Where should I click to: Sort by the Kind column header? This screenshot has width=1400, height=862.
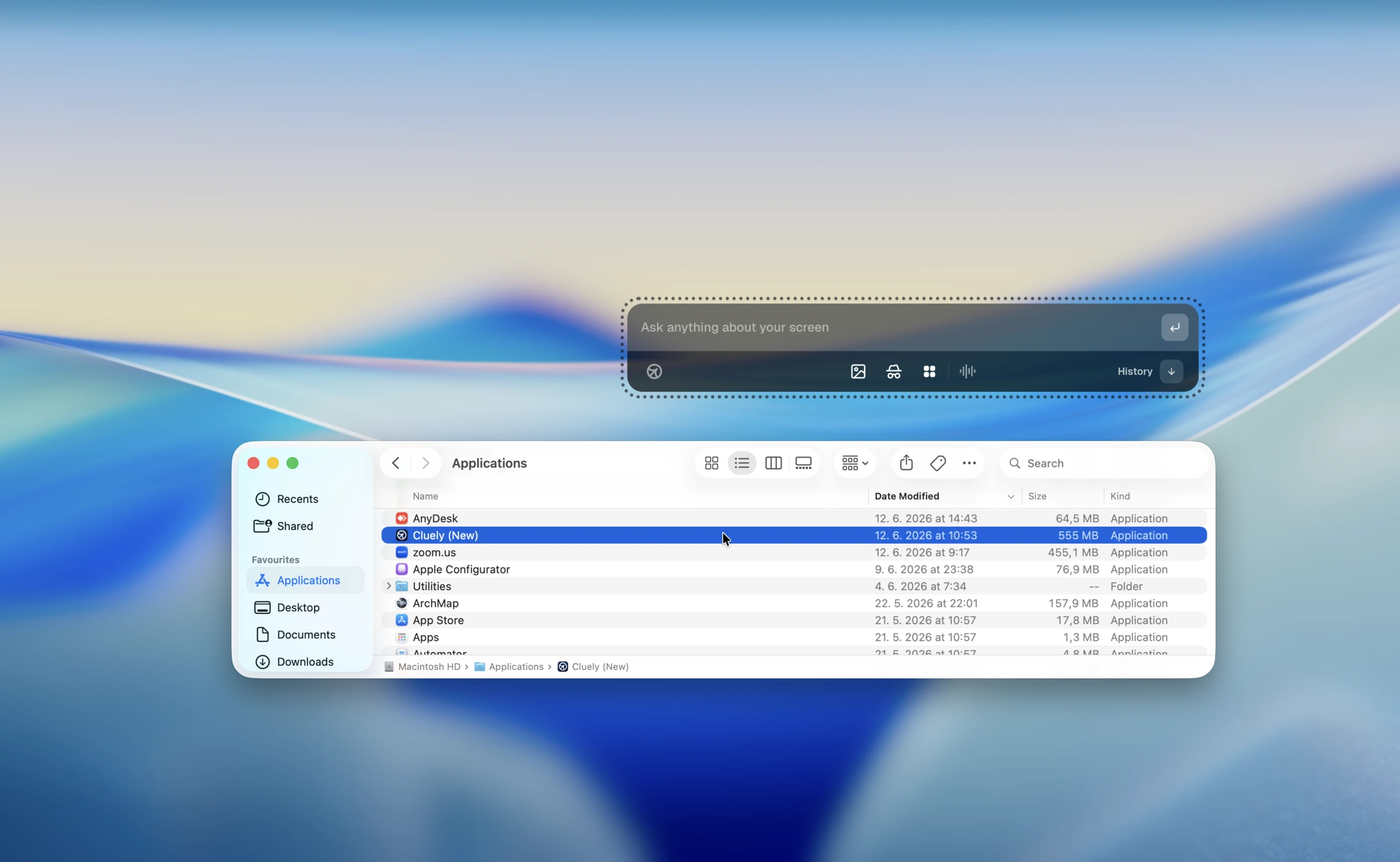pyautogui.click(x=1120, y=496)
